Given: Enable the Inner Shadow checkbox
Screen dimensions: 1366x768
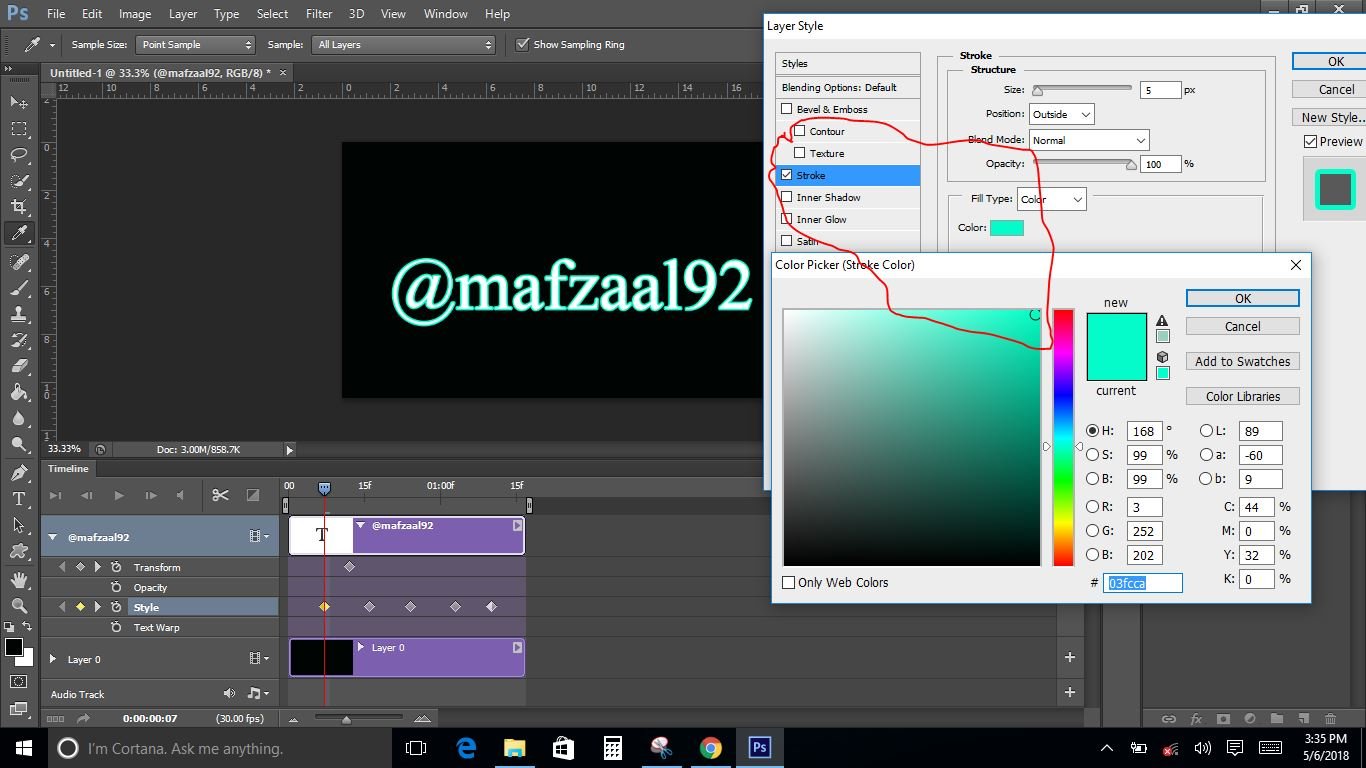Looking at the screenshot, I should (x=787, y=197).
